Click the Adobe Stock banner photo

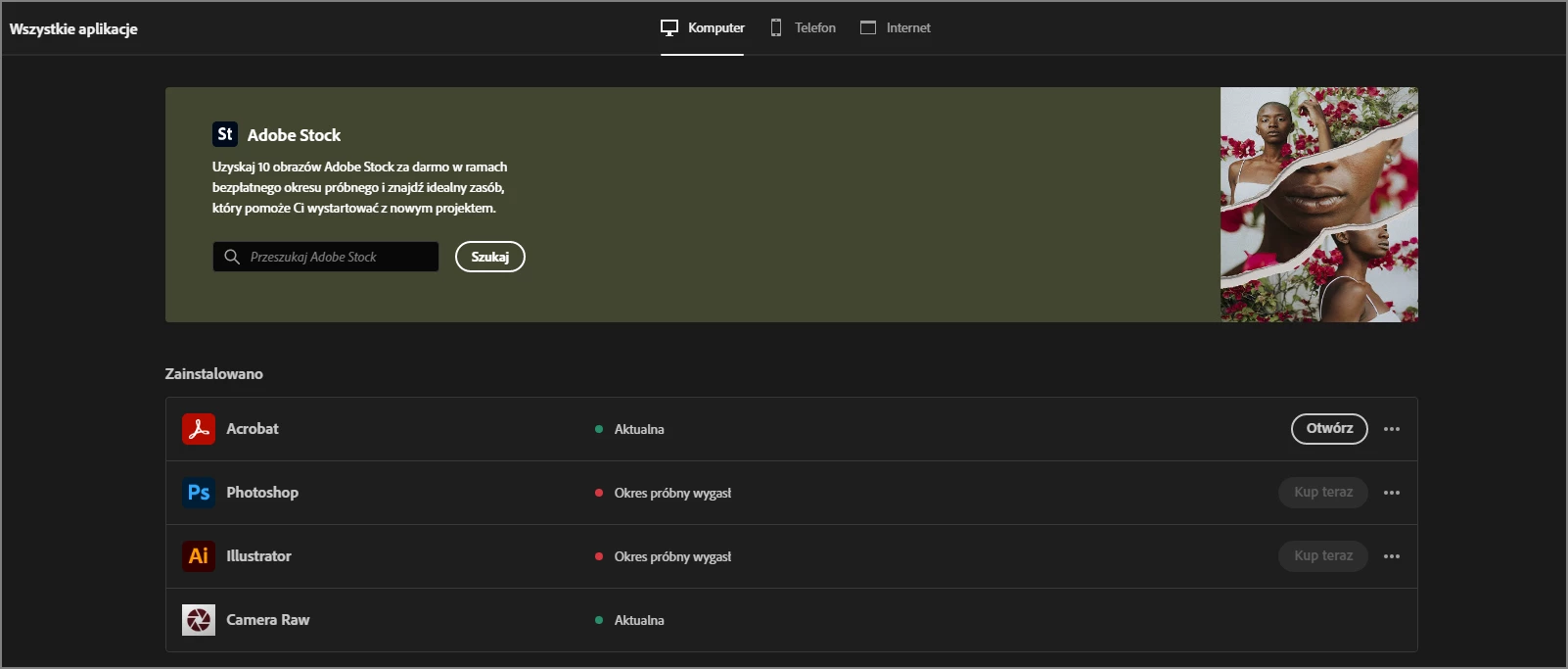pyautogui.click(x=1318, y=205)
